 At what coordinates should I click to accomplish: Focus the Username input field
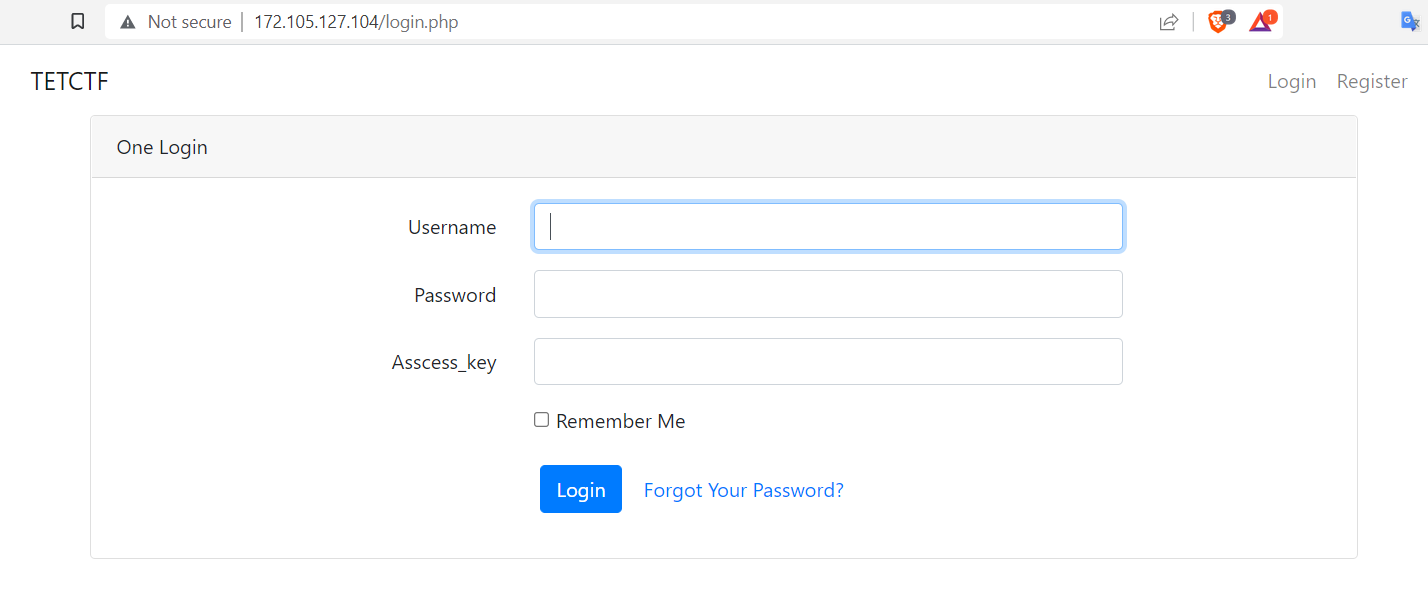tap(828, 227)
